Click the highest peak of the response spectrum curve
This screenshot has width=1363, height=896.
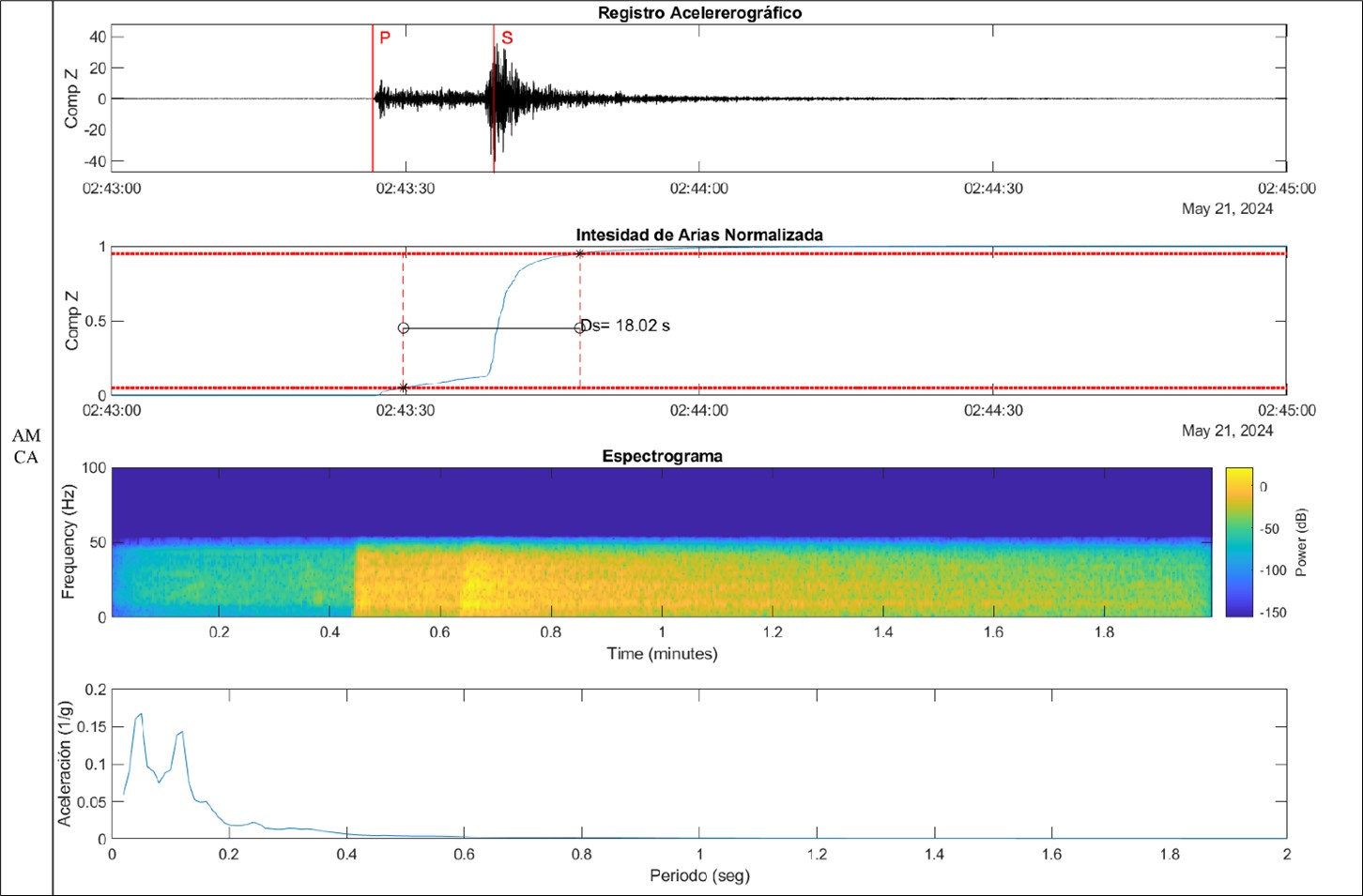141,714
